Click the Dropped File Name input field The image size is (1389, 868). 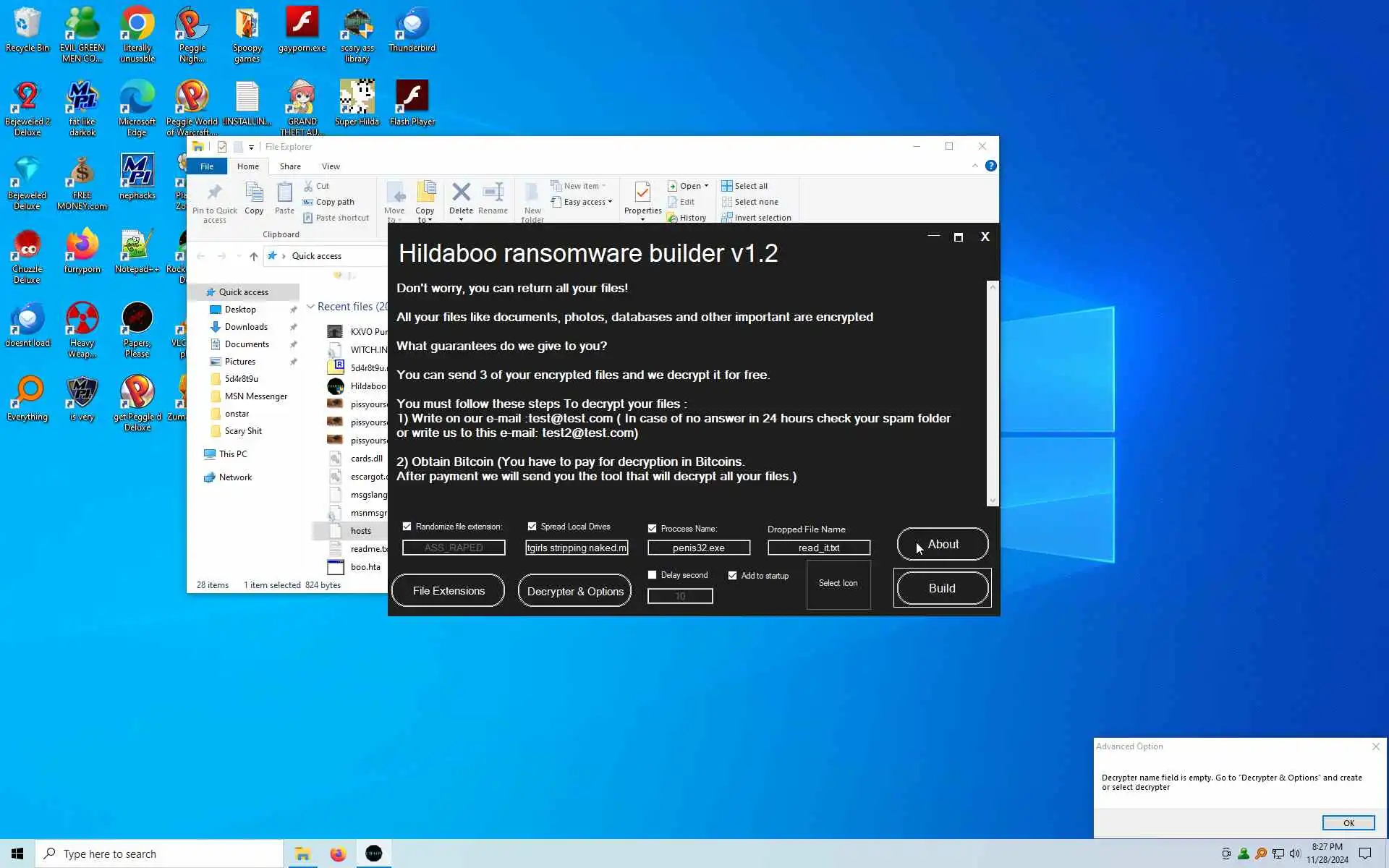tap(818, 548)
